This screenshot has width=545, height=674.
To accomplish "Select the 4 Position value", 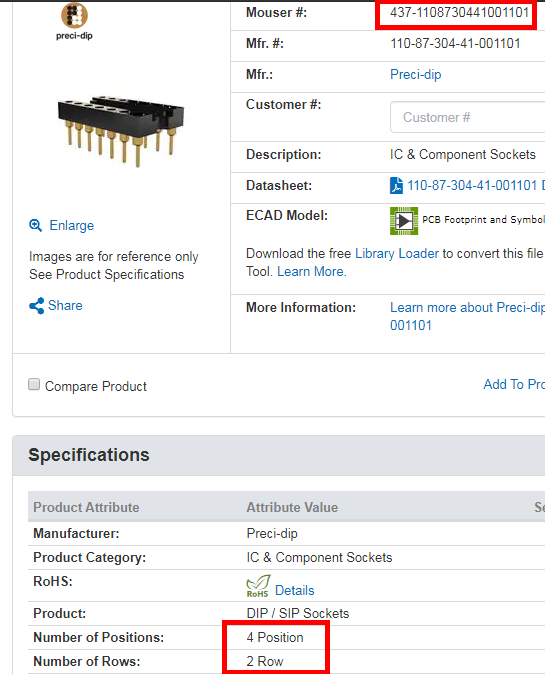I will (x=275, y=637).
